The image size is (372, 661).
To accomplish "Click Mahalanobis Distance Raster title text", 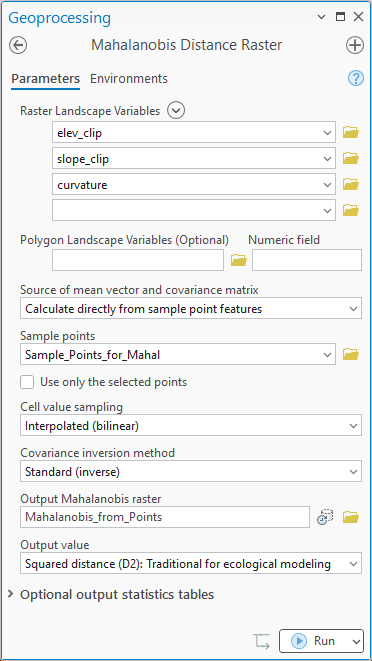I will point(187,45).
